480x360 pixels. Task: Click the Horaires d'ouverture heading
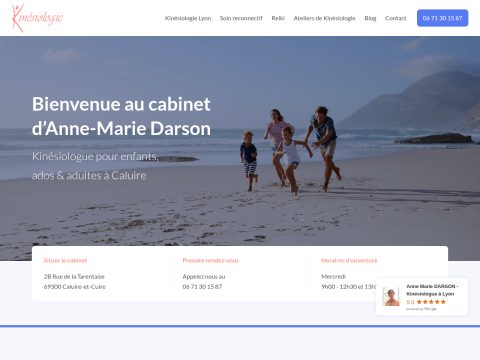pyautogui.click(x=349, y=260)
